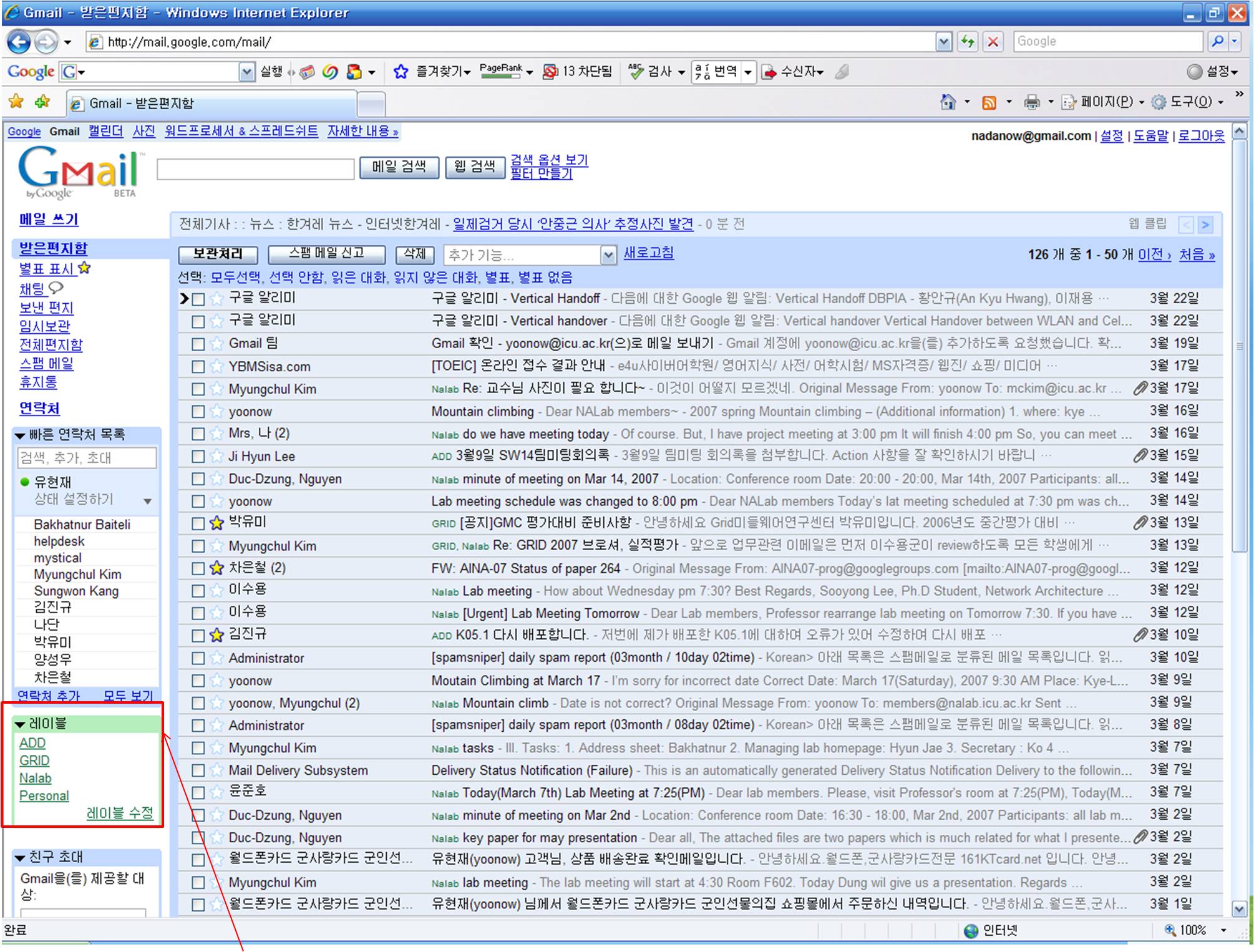Unstar the 김진규 K05.1 message star

click(x=216, y=635)
